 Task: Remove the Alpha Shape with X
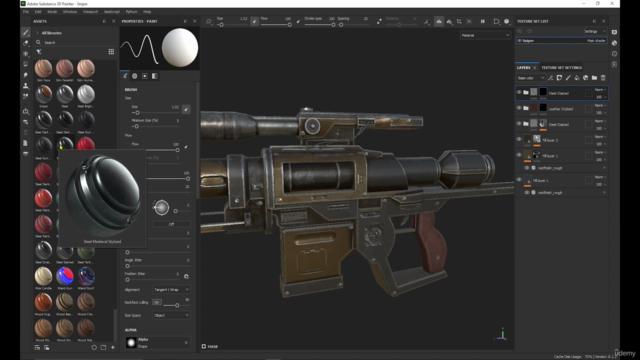[186, 343]
